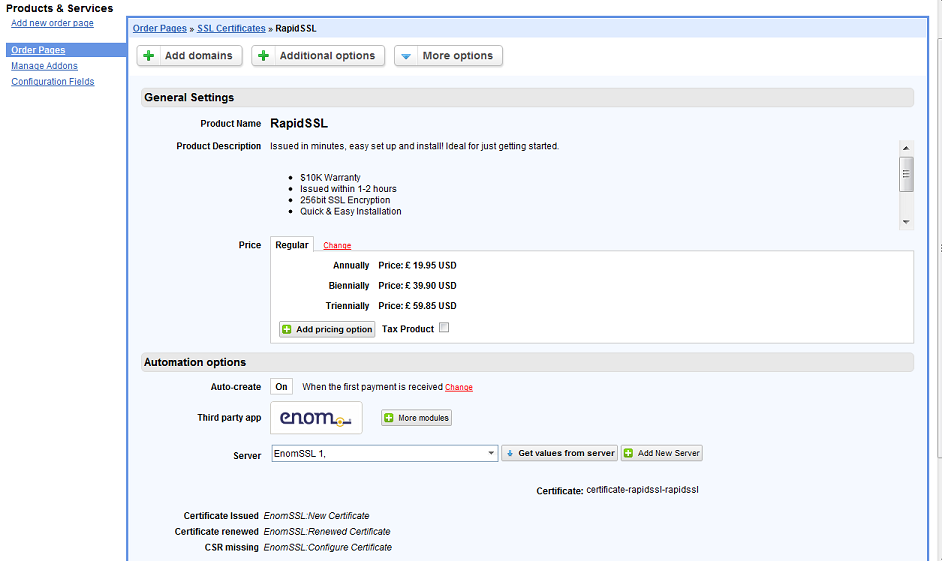Click the Change link next to Regular price

point(337,245)
